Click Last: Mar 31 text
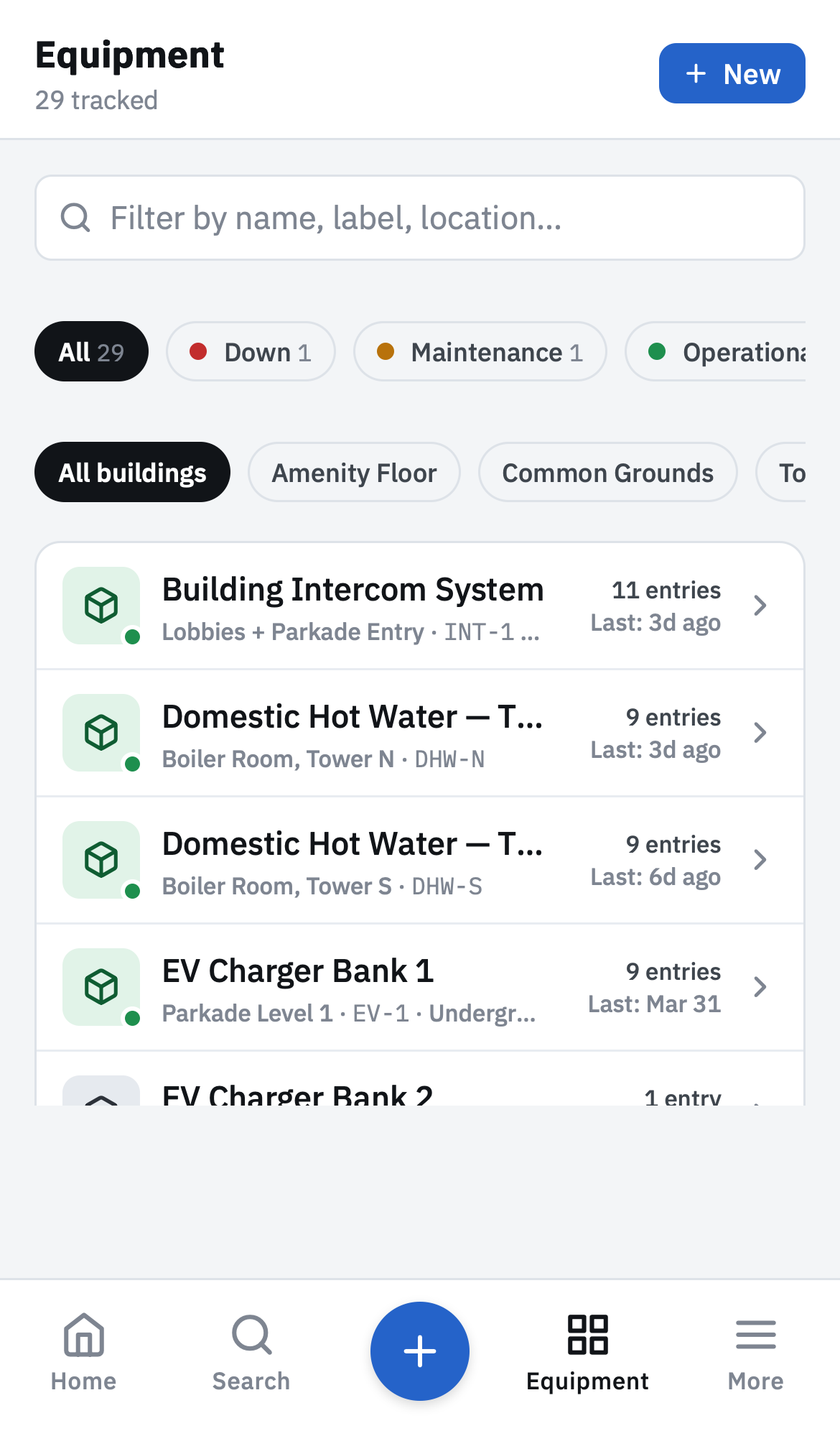 coord(654,1004)
